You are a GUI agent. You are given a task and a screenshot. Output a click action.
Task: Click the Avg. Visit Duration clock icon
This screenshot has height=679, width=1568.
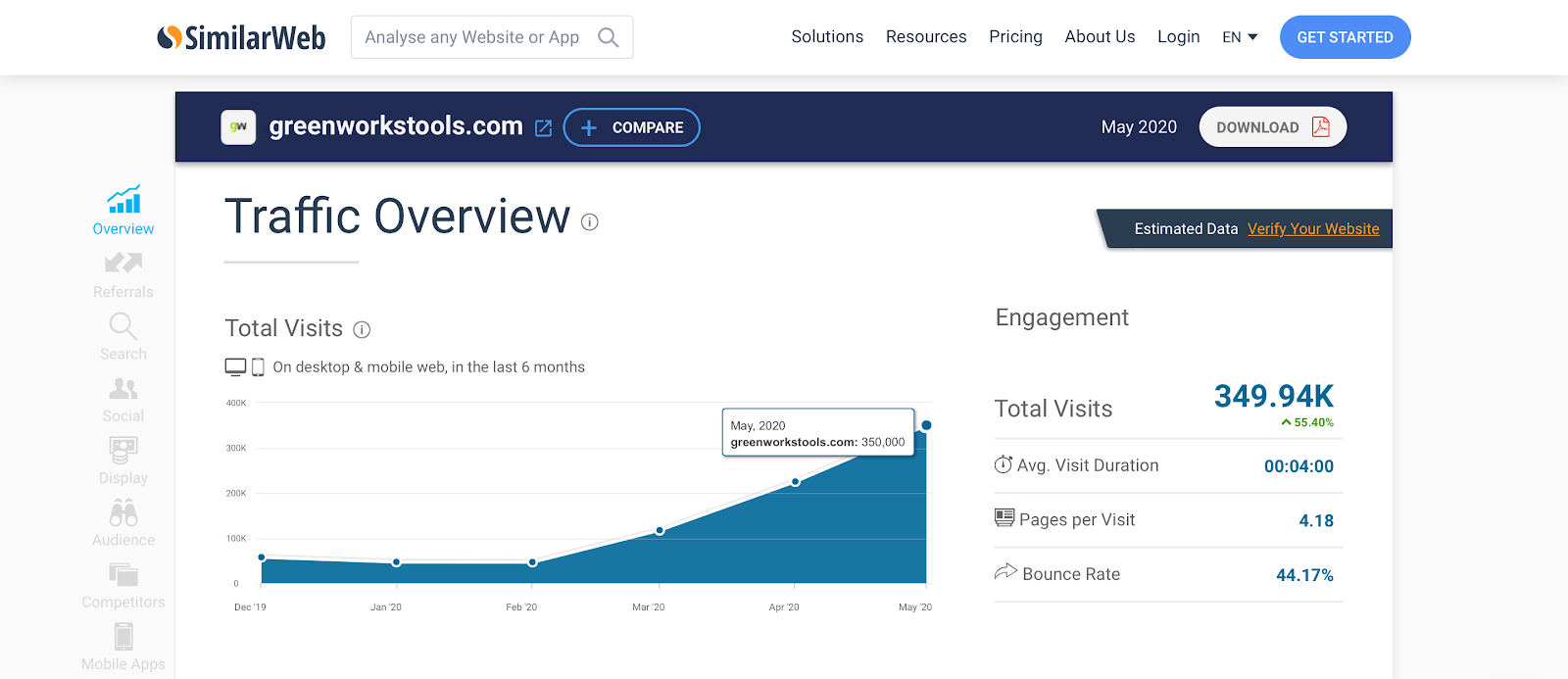(1004, 464)
